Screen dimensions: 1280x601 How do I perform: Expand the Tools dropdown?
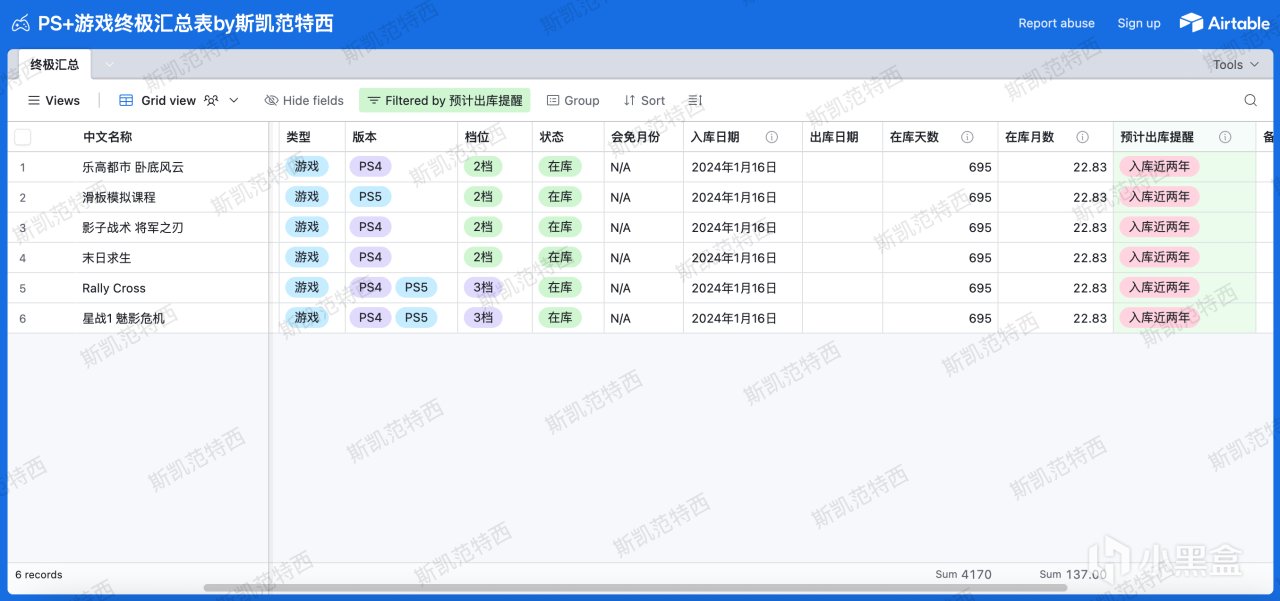[x=1235, y=65]
